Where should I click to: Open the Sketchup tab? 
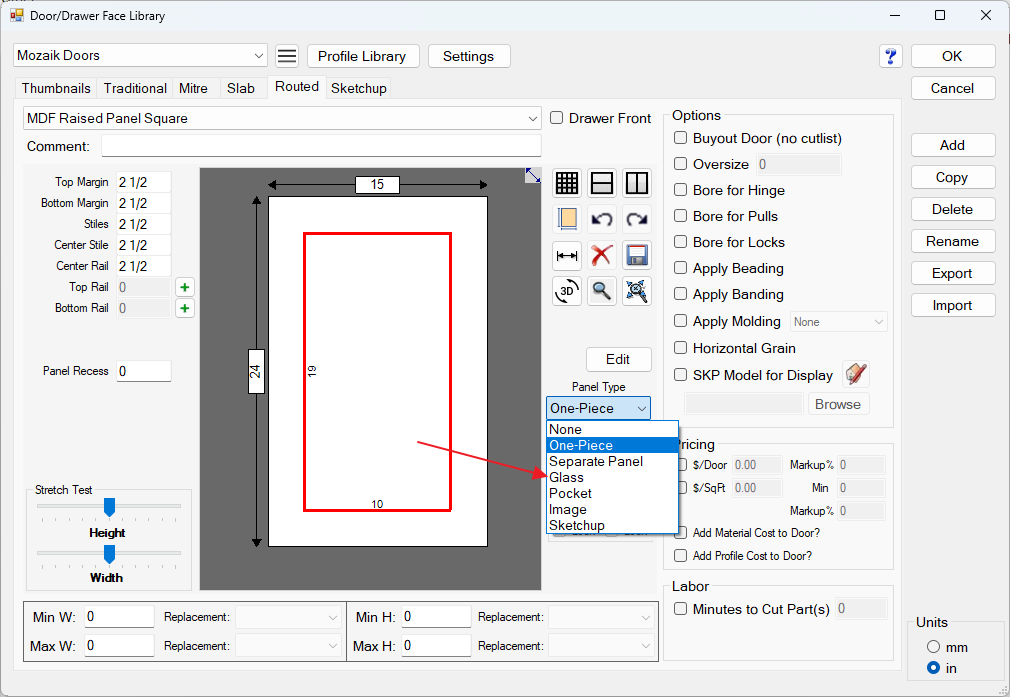[x=358, y=88]
